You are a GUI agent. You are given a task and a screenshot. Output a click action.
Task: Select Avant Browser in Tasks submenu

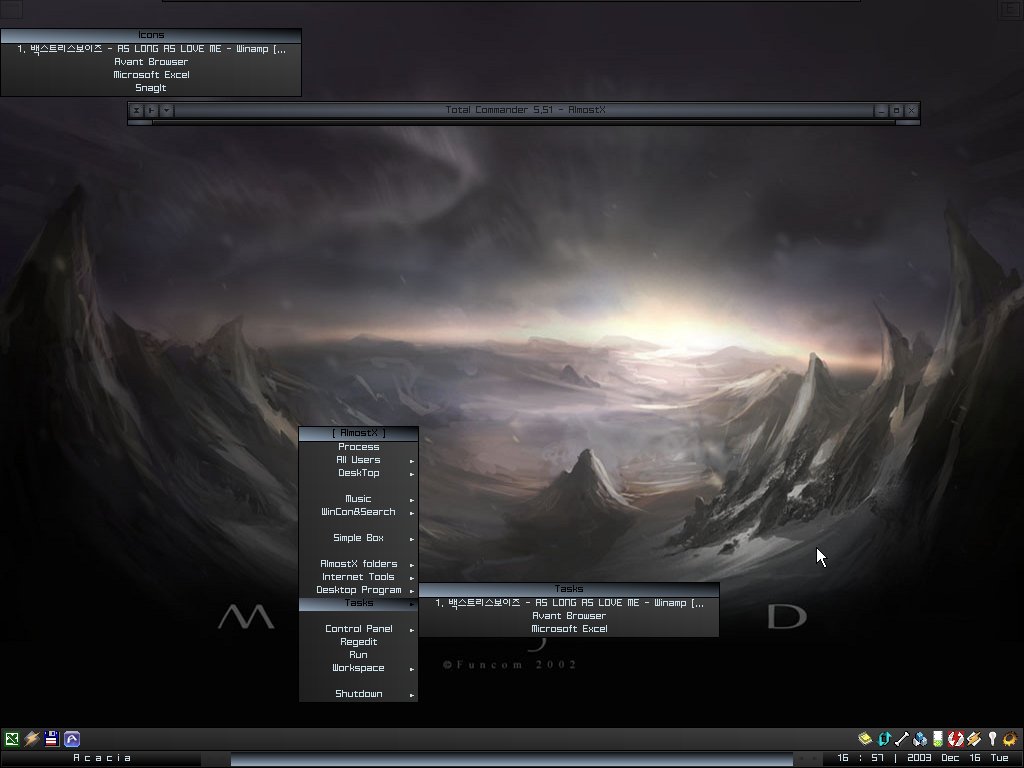(x=569, y=616)
